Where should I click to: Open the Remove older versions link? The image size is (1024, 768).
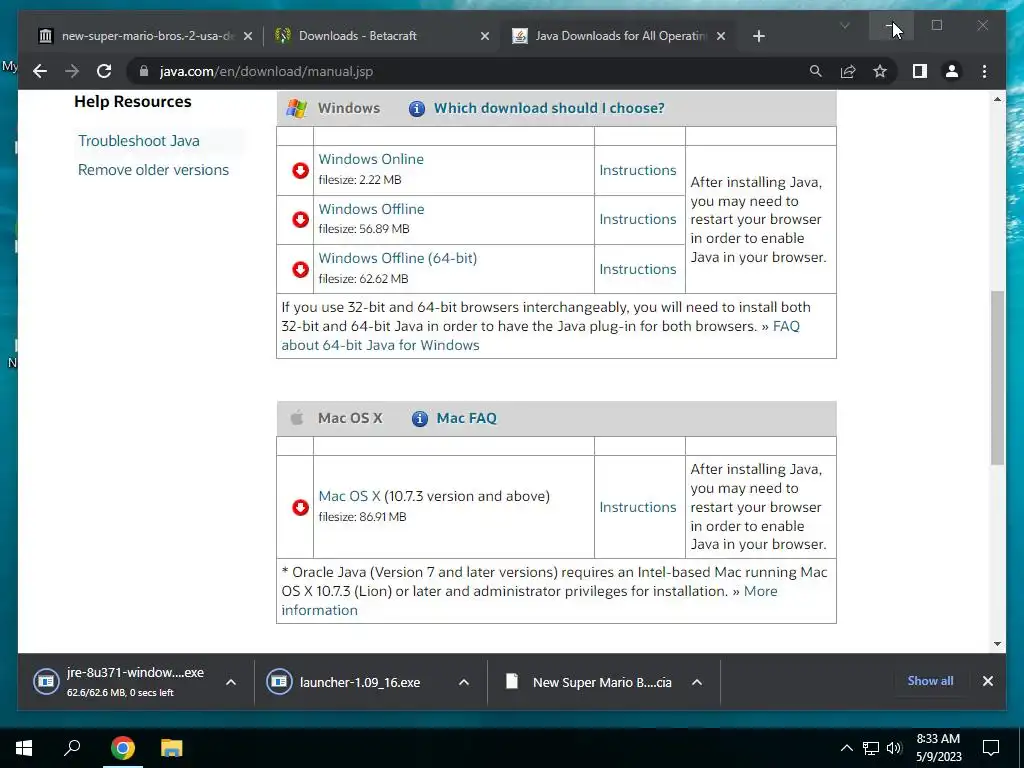(x=153, y=170)
